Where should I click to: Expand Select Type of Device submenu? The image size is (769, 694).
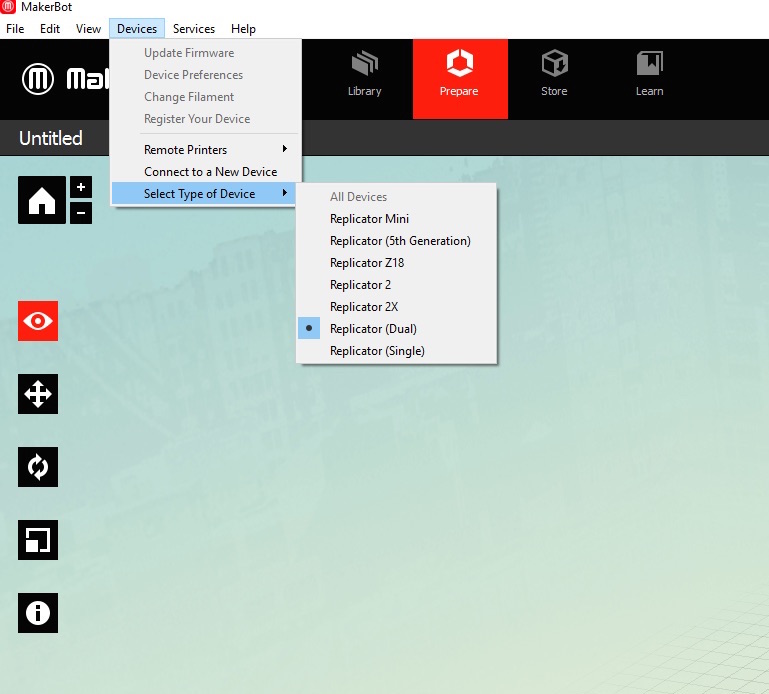coord(205,194)
